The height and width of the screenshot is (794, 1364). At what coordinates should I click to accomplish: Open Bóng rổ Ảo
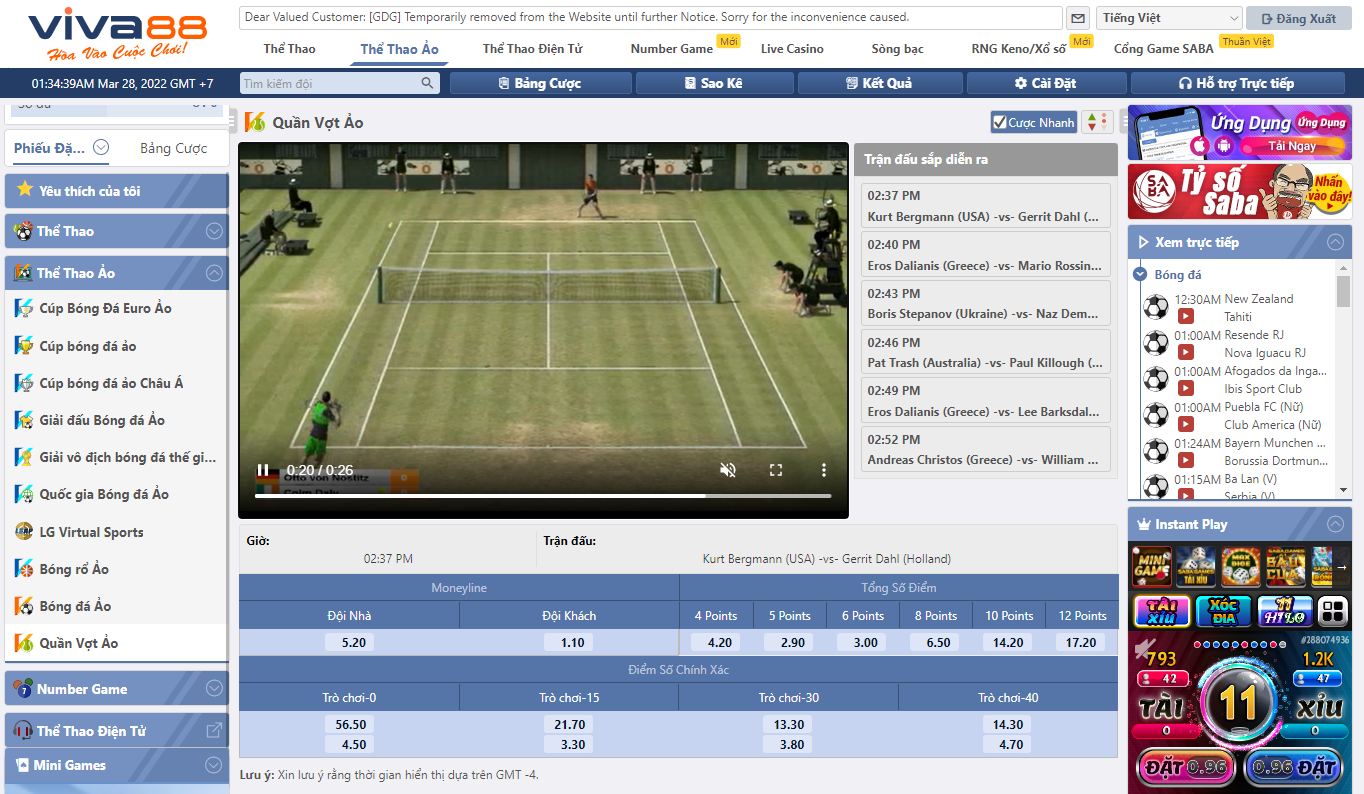point(74,569)
